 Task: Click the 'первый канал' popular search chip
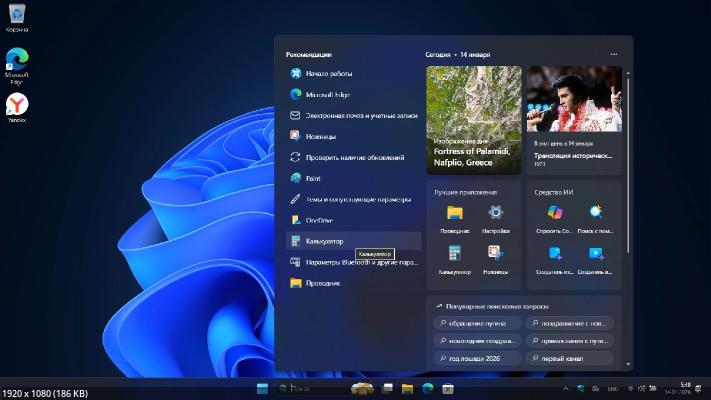point(569,358)
